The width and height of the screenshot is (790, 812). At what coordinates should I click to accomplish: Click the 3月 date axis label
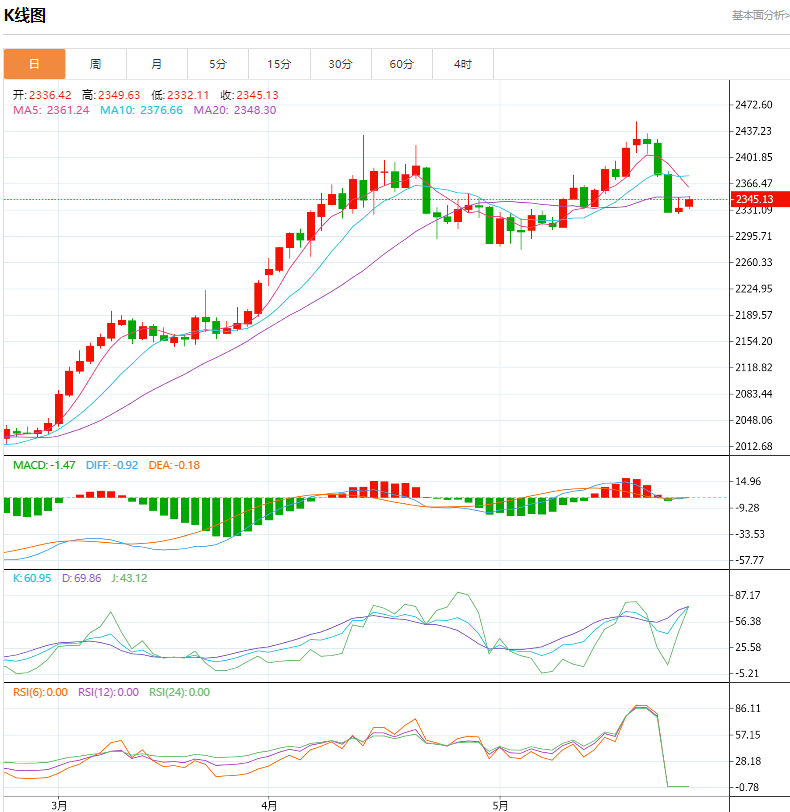click(59, 805)
